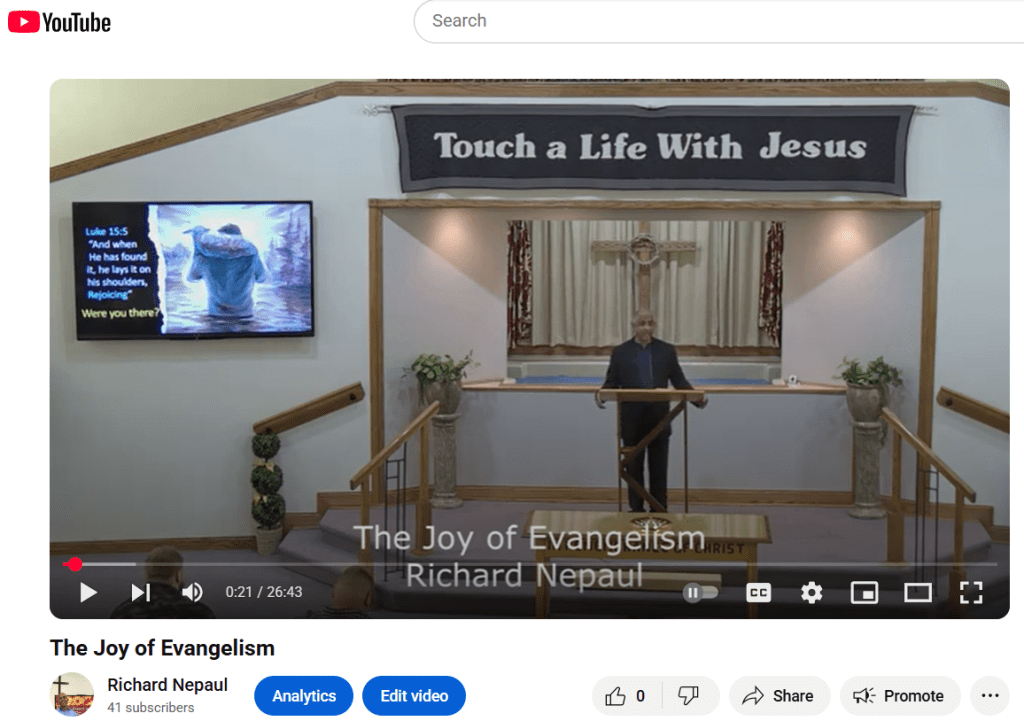This screenshot has height=721, width=1024.
Task: Skip to the next video
Action: point(141,592)
